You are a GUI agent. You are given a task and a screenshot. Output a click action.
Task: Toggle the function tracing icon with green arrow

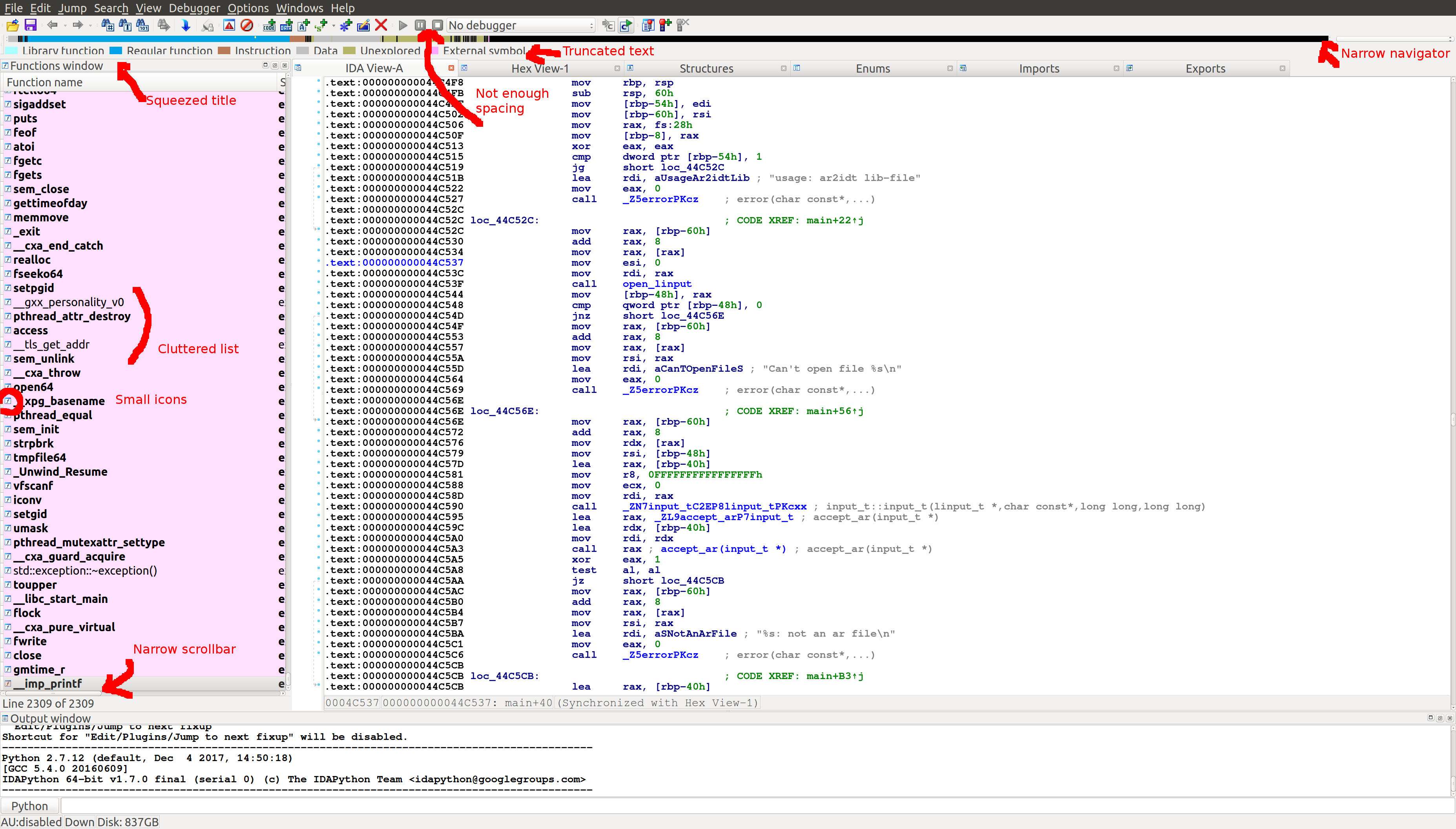626,25
